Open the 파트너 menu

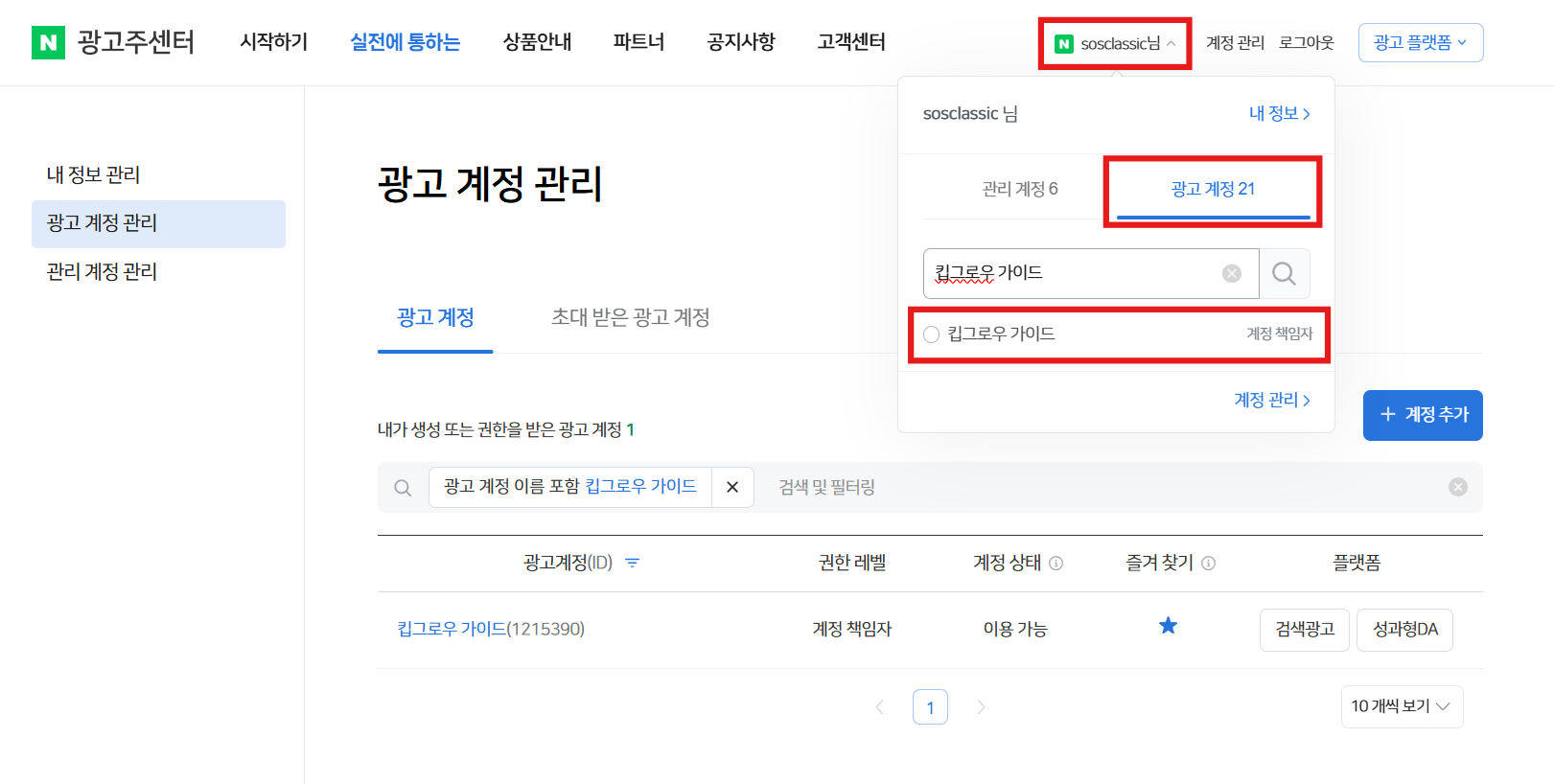pyautogui.click(x=638, y=42)
